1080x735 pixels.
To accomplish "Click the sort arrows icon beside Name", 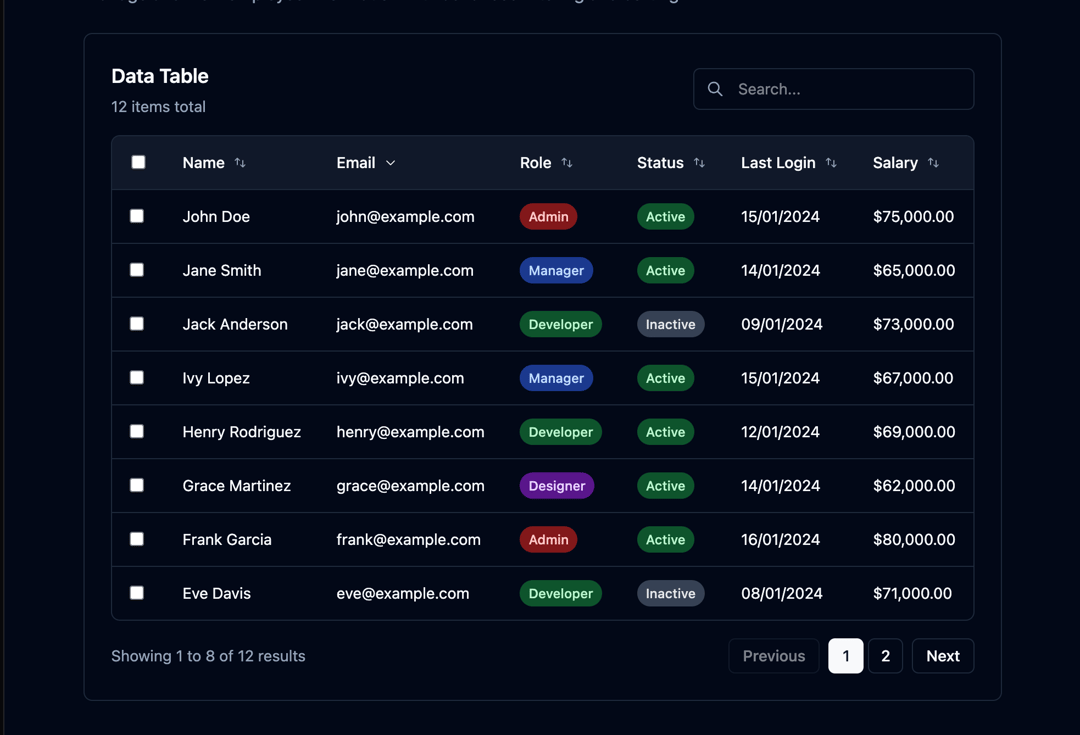I will click(240, 163).
